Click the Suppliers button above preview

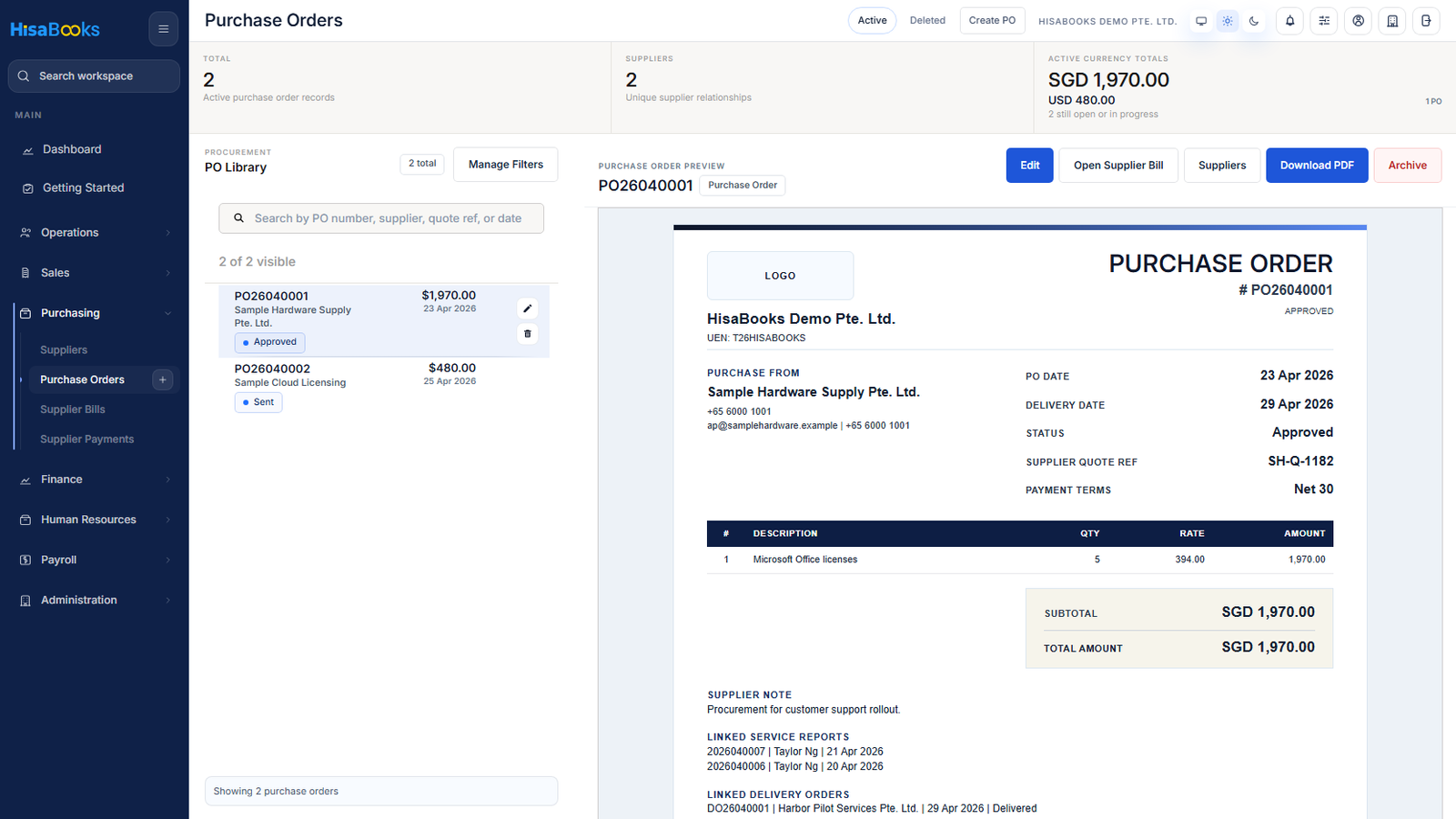[x=1222, y=166]
